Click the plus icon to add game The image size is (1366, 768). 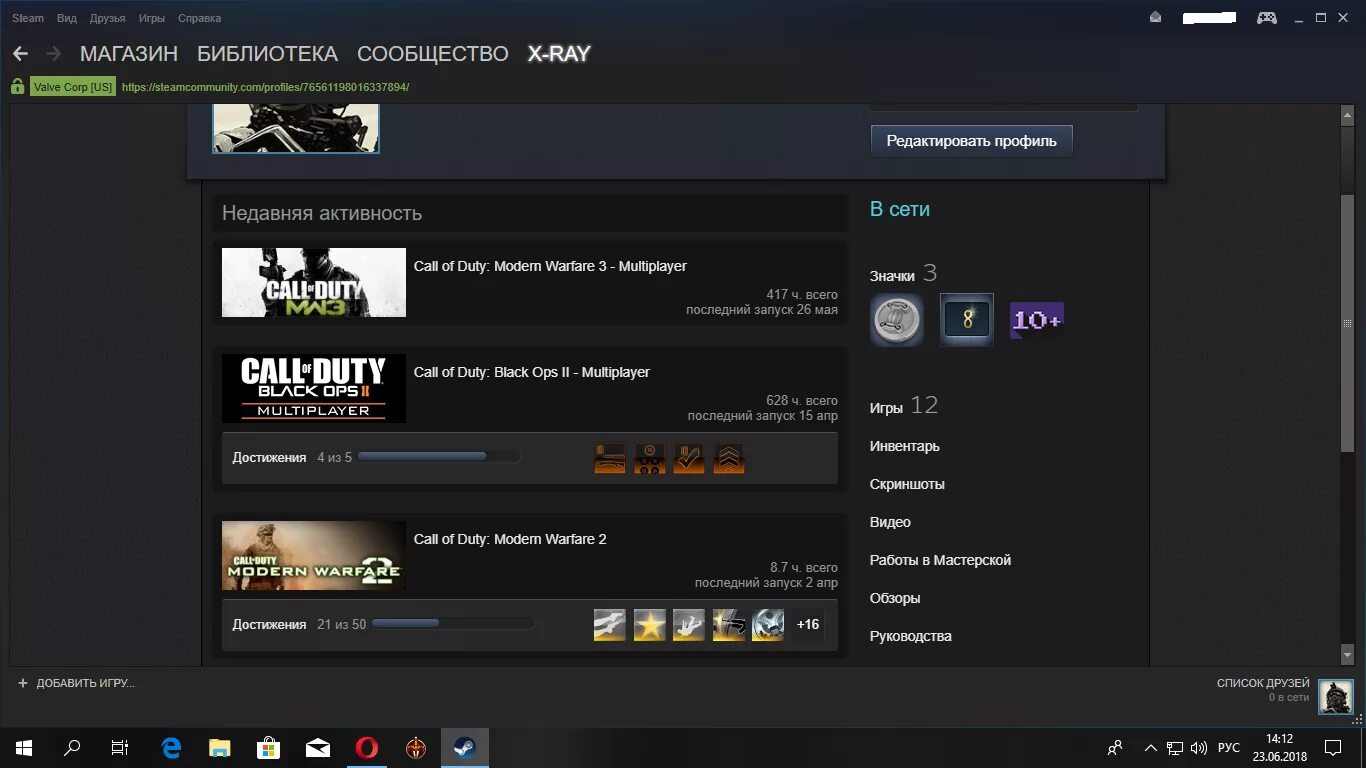(23, 683)
